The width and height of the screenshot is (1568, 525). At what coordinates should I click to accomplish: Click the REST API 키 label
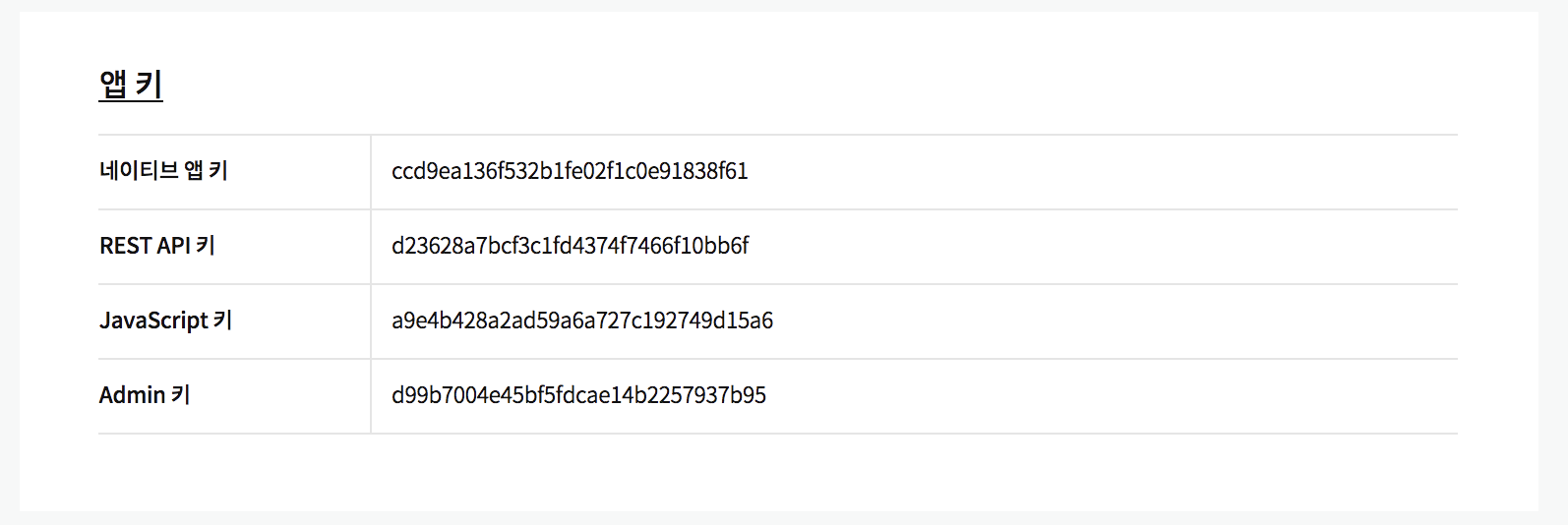point(157,246)
